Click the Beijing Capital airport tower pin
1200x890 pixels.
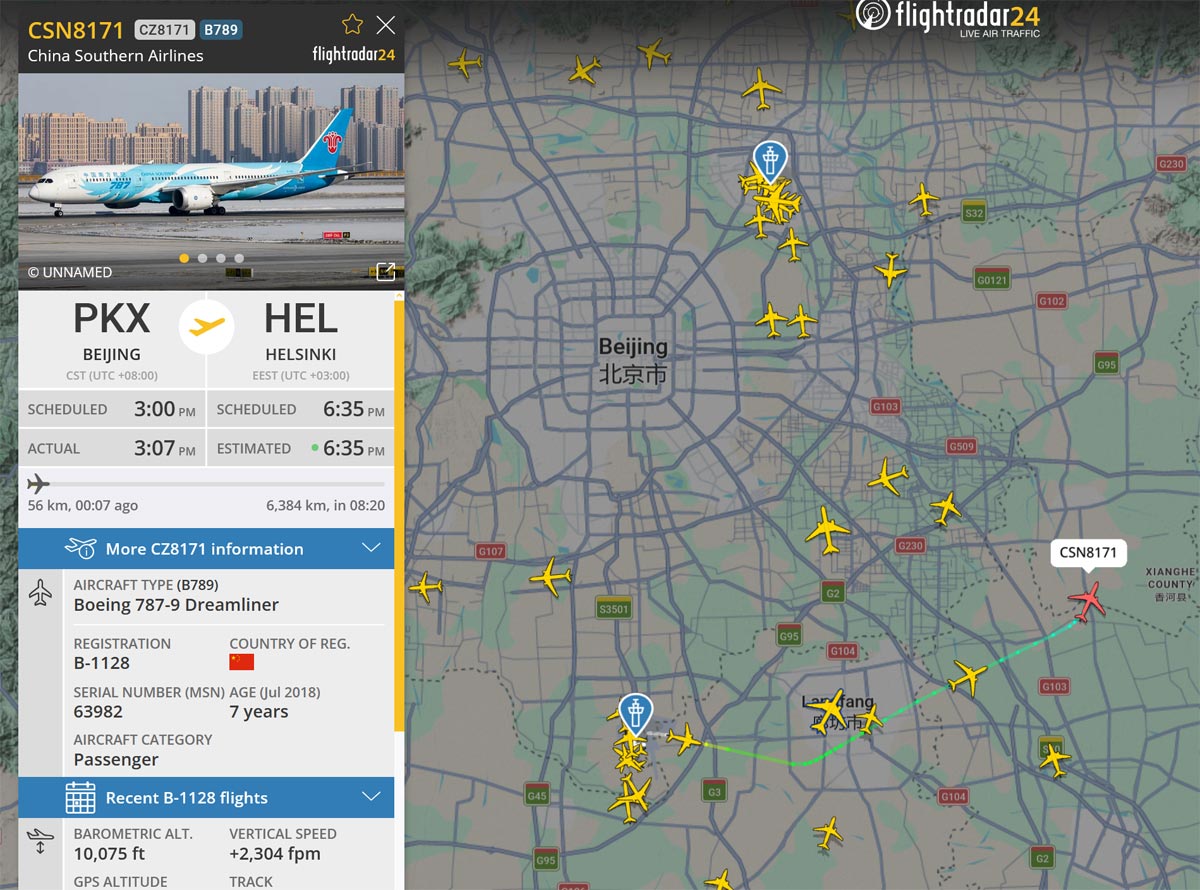tap(769, 161)
